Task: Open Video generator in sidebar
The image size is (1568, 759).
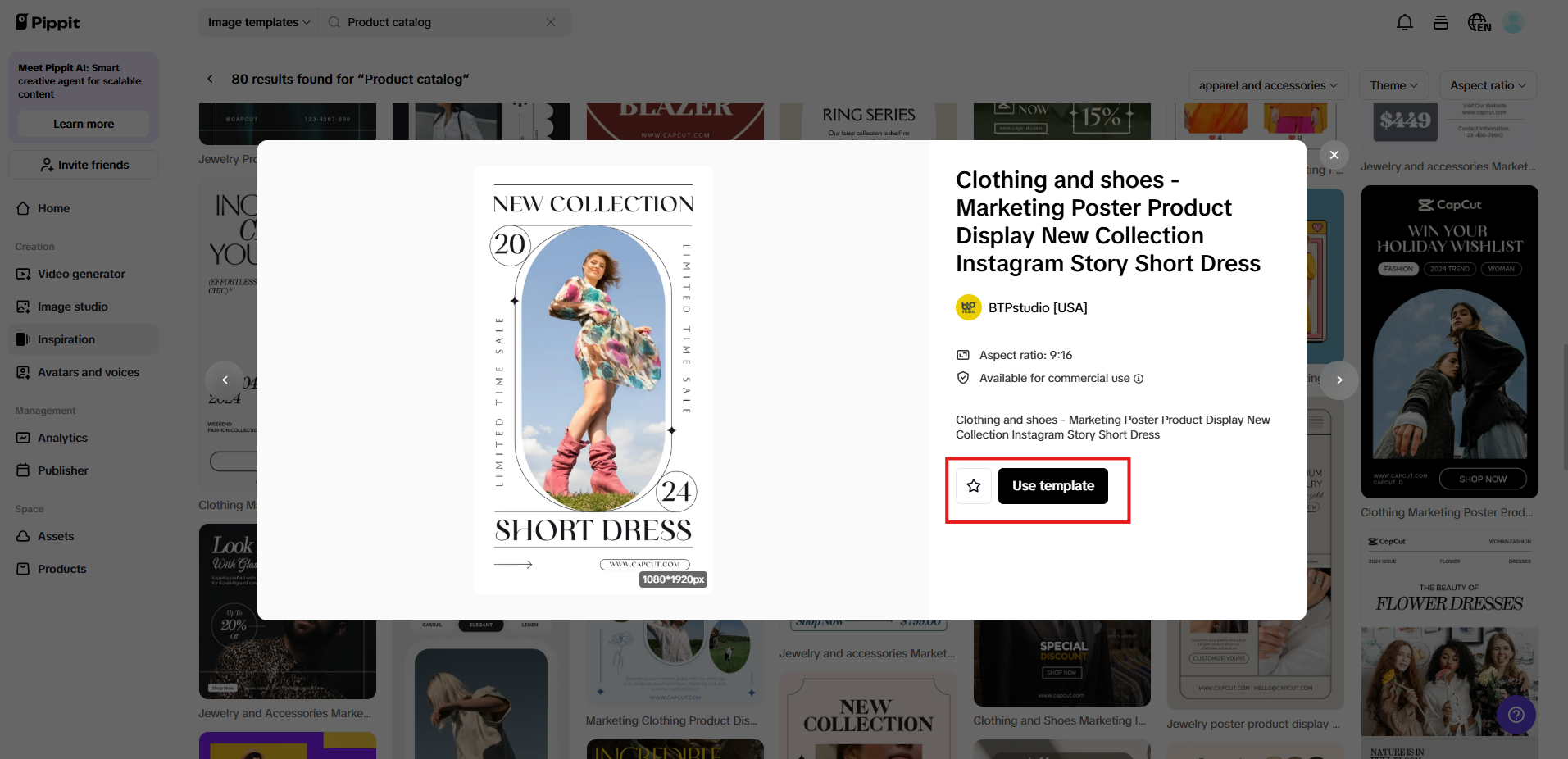Action: click(x=81, y=274)
